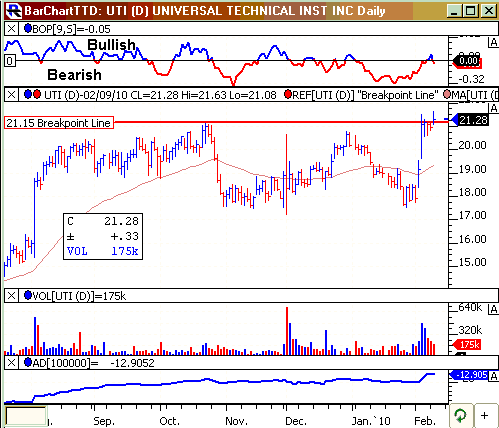Click the green refresh arrow button
Screen dimensions: 499x428
pos(461,416)
